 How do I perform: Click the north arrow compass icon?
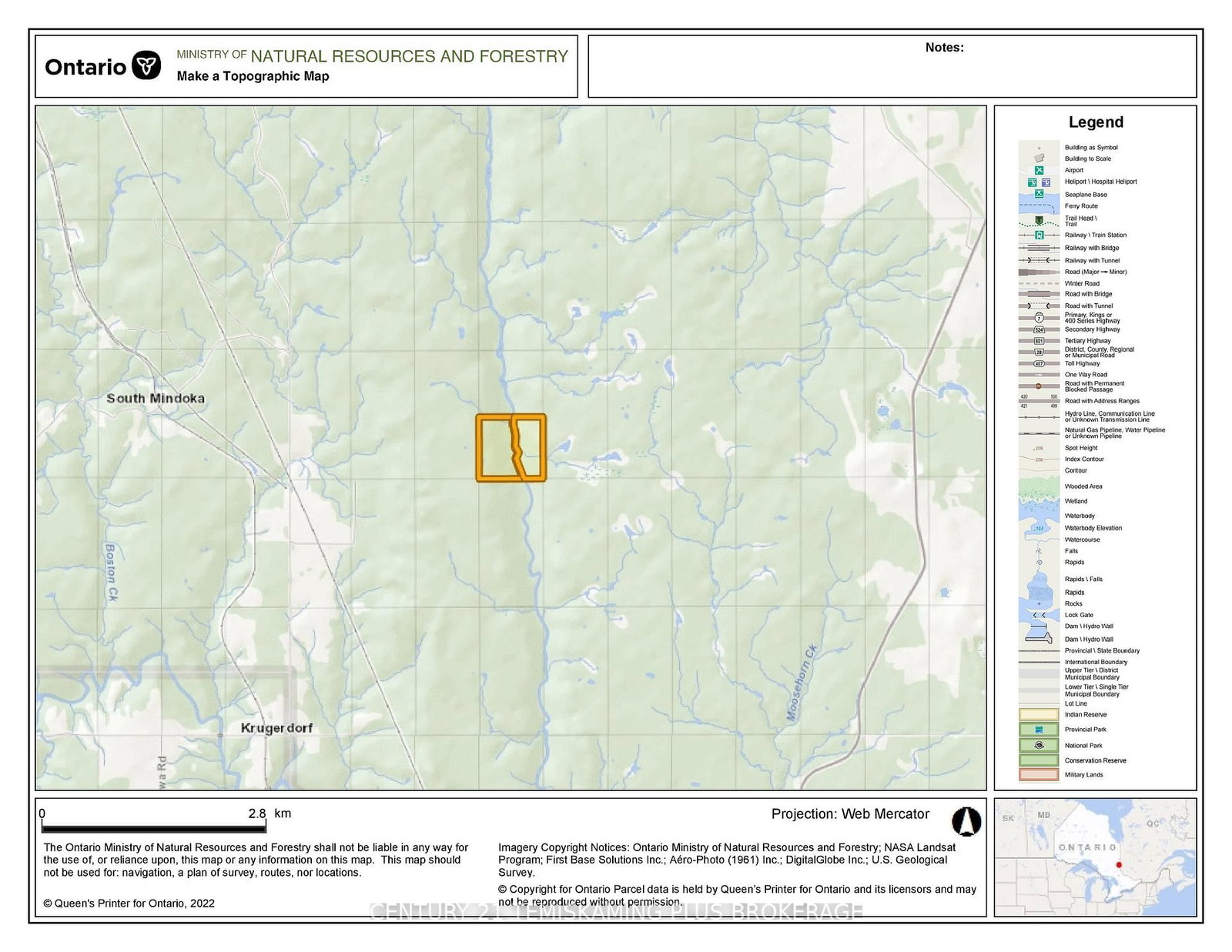tap(966, 821)
